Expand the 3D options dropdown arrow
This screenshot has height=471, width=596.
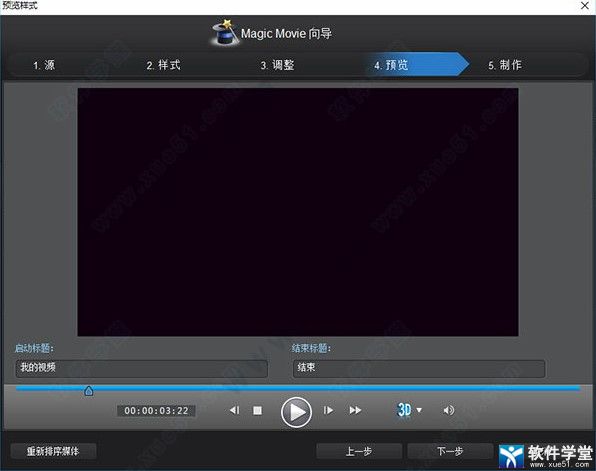coord(419,410)
